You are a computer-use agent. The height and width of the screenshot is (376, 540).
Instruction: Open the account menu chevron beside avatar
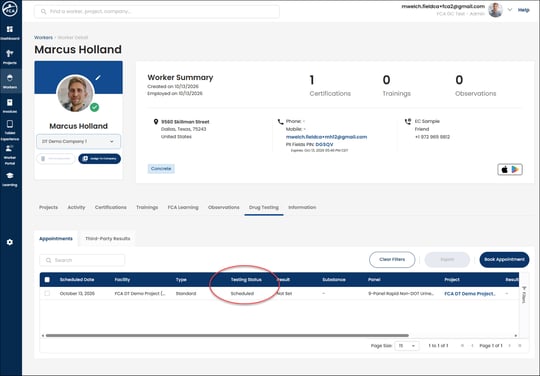pyautogui.click(x=510, y=10)
